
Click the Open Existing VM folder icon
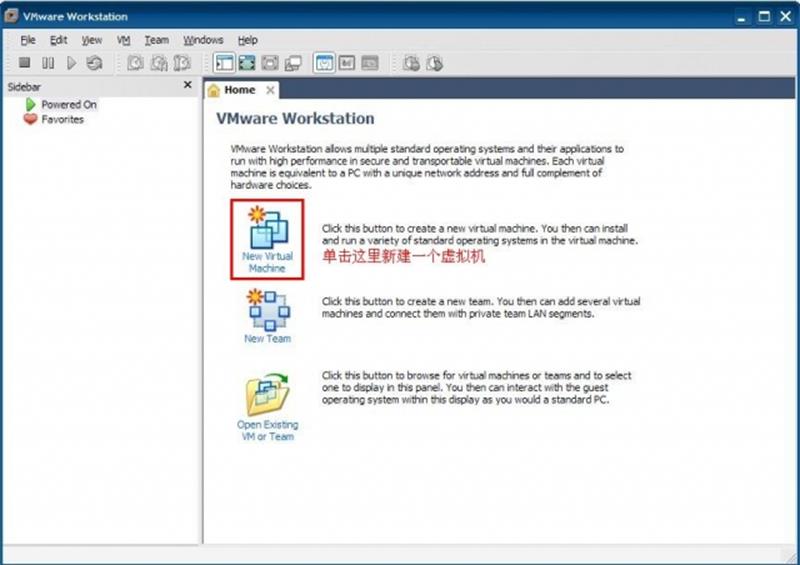pos(267,394)
